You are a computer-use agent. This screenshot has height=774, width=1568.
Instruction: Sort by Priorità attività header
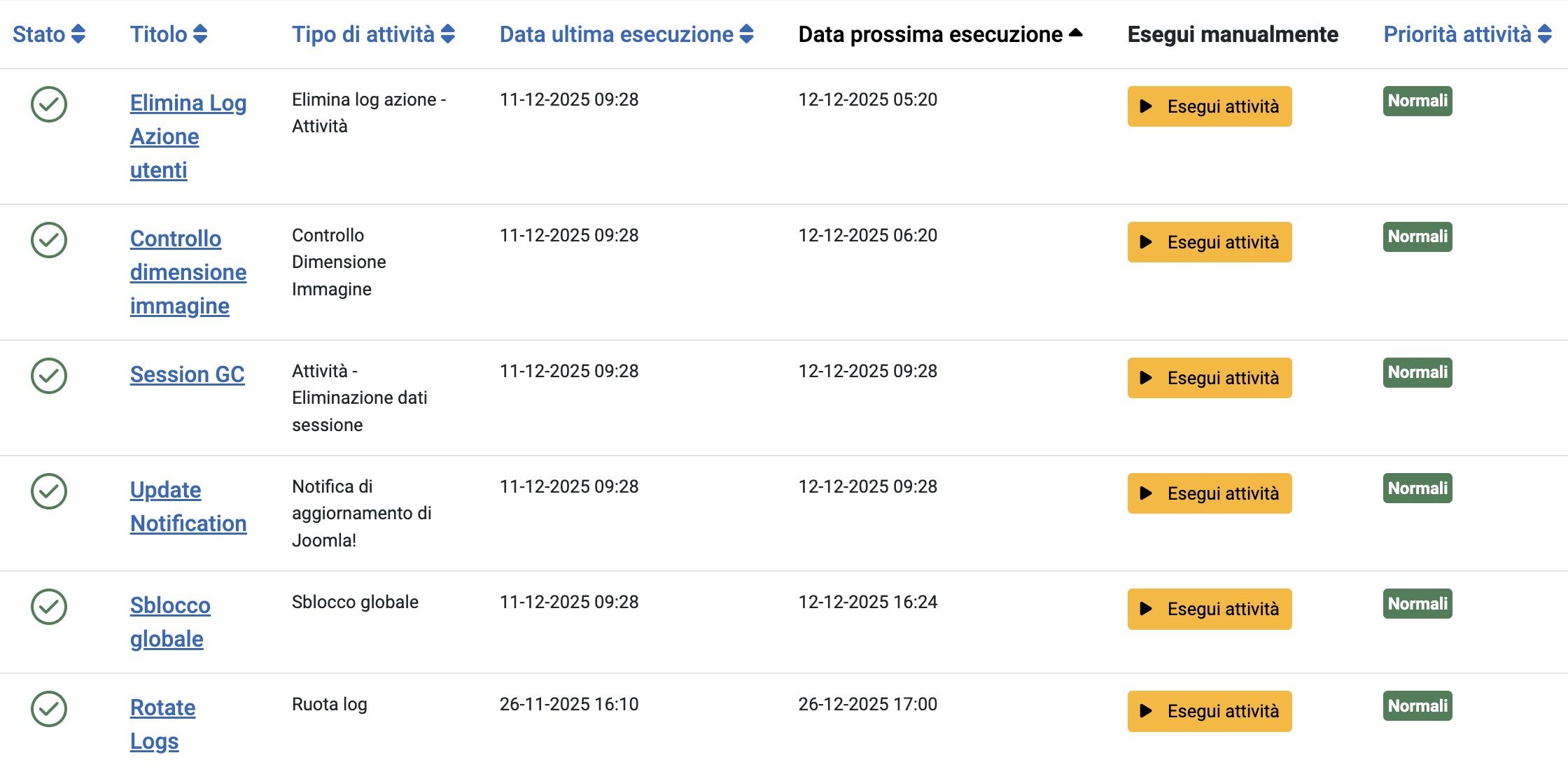[x=1467, y=34]
